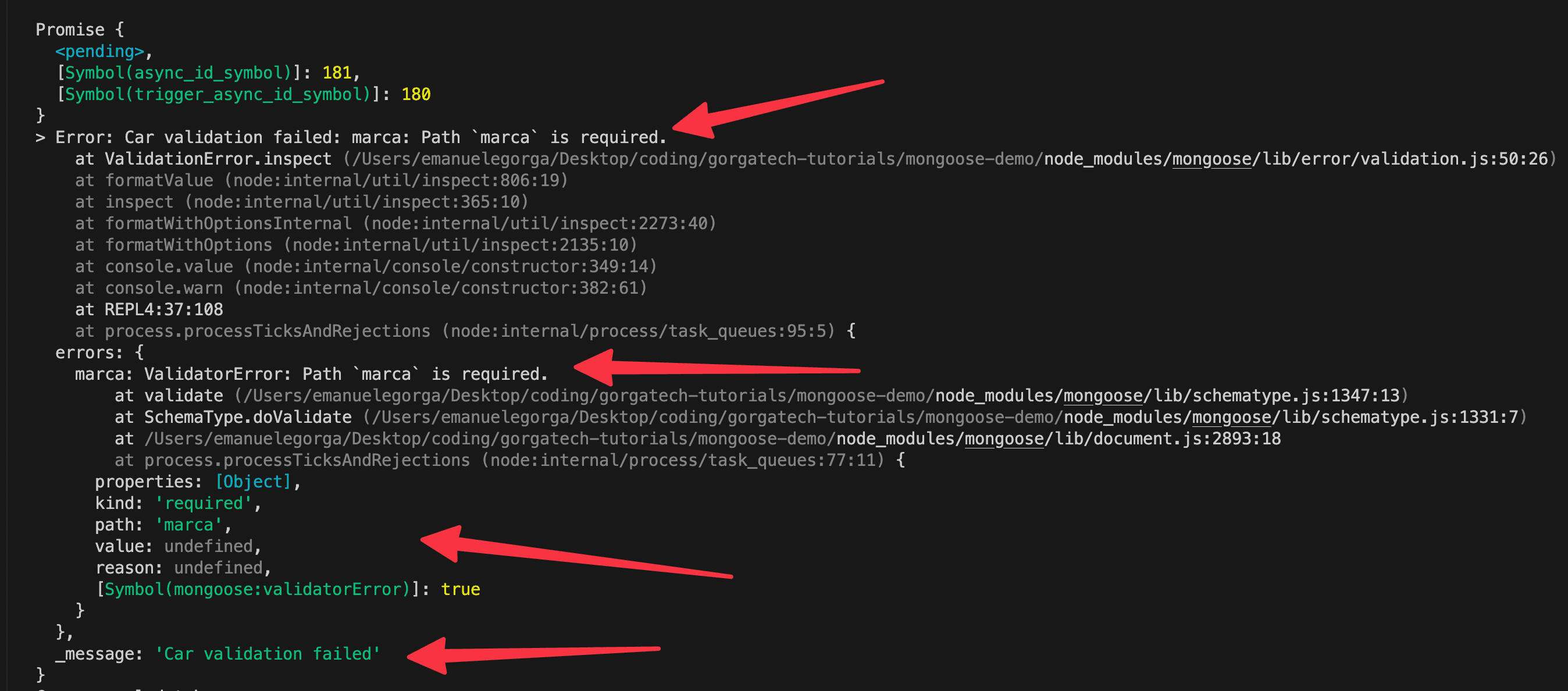
Task: Click Symbol(trigger_async_id_symbol) text
Action: [218, 94]
